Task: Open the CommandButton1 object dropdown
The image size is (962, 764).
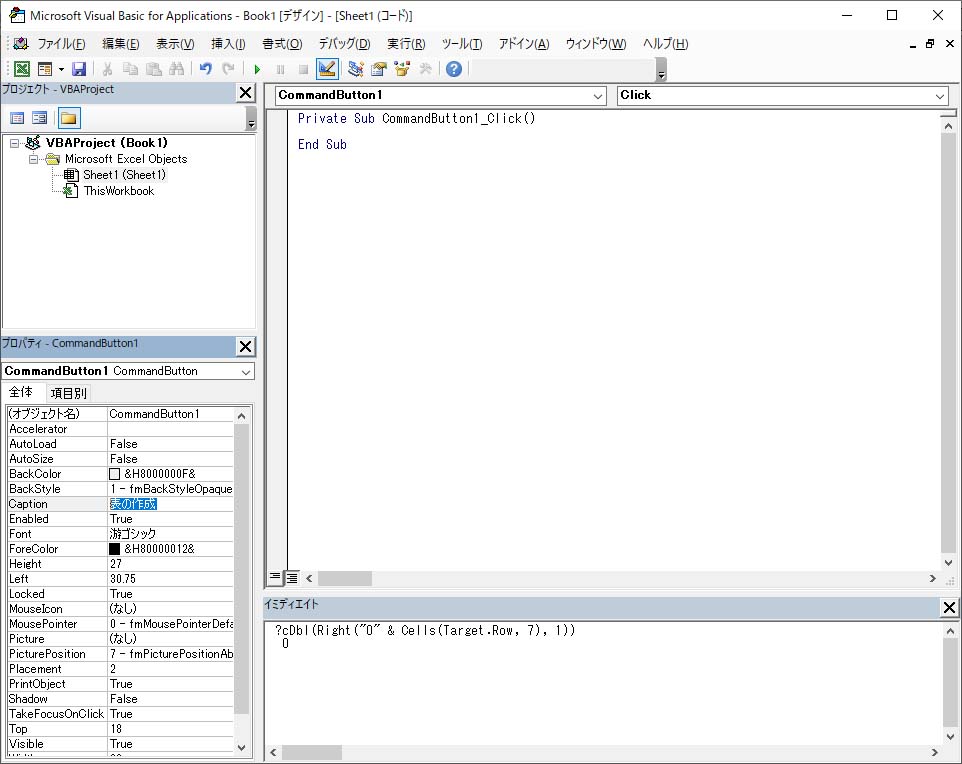Action: point(598,96)
